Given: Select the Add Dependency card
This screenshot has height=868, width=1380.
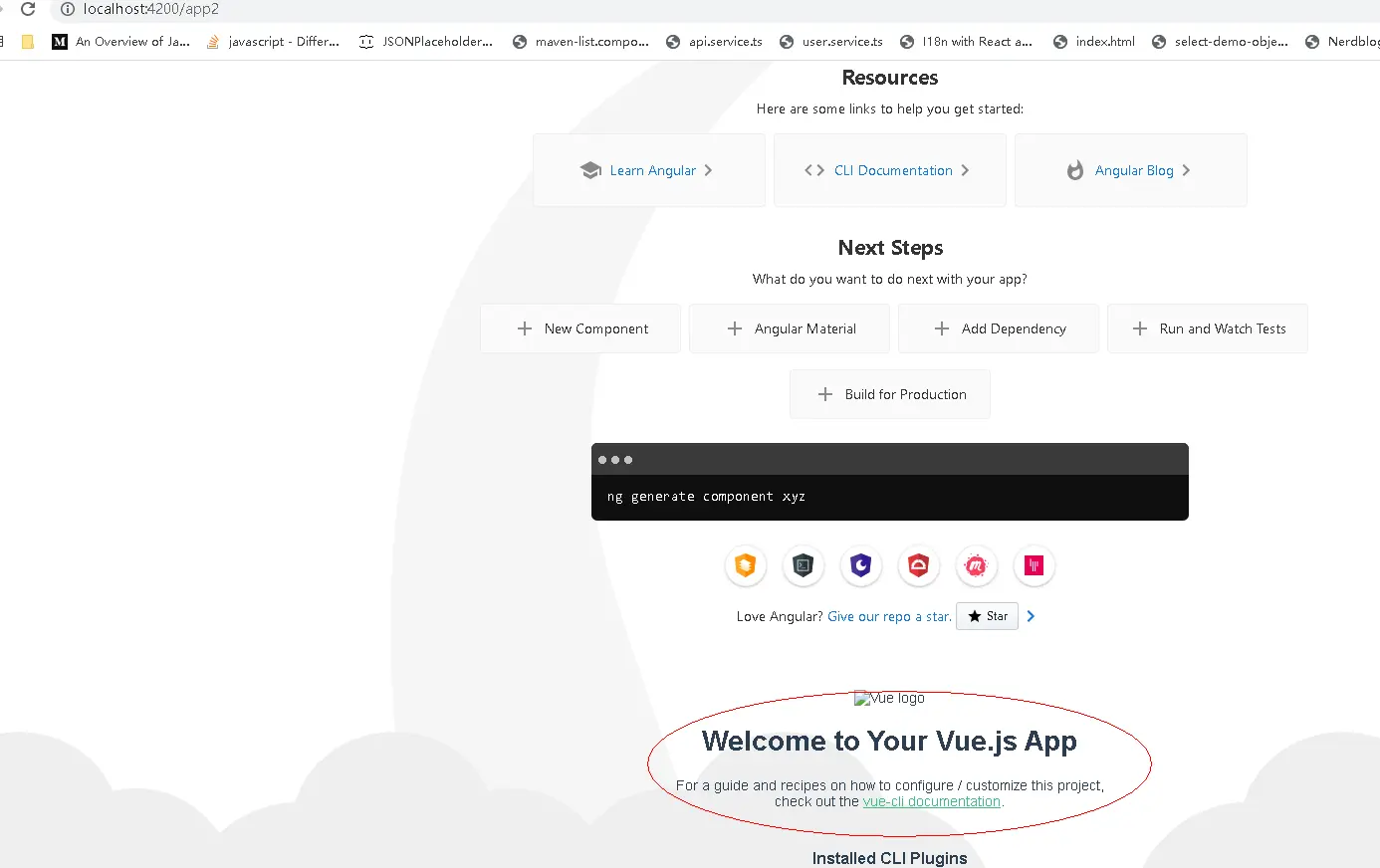Looking at the screenshot, I should (x=999, y=328).
